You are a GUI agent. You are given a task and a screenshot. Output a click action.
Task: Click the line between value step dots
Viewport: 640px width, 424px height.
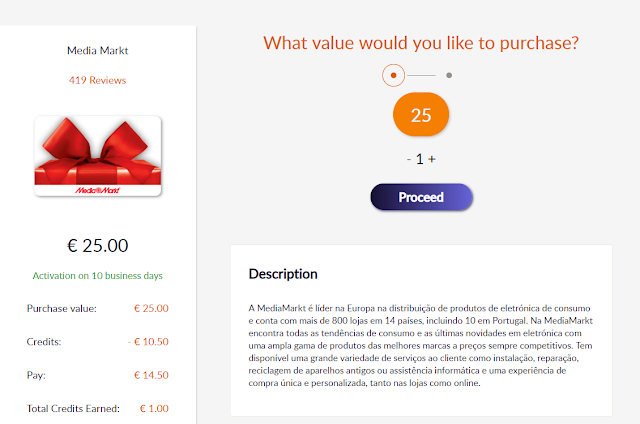click(x=421, y=75)
